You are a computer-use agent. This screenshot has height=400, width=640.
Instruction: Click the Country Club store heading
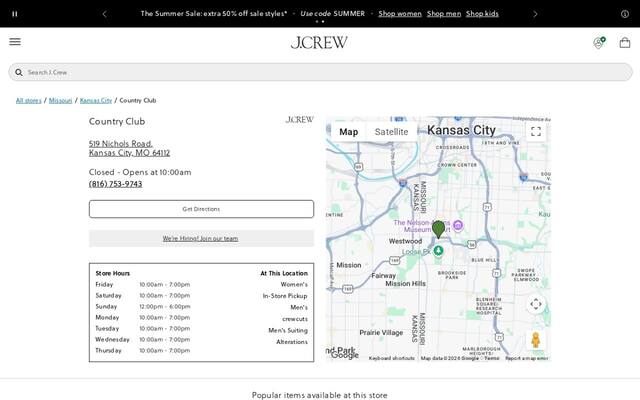coord(117,122)
